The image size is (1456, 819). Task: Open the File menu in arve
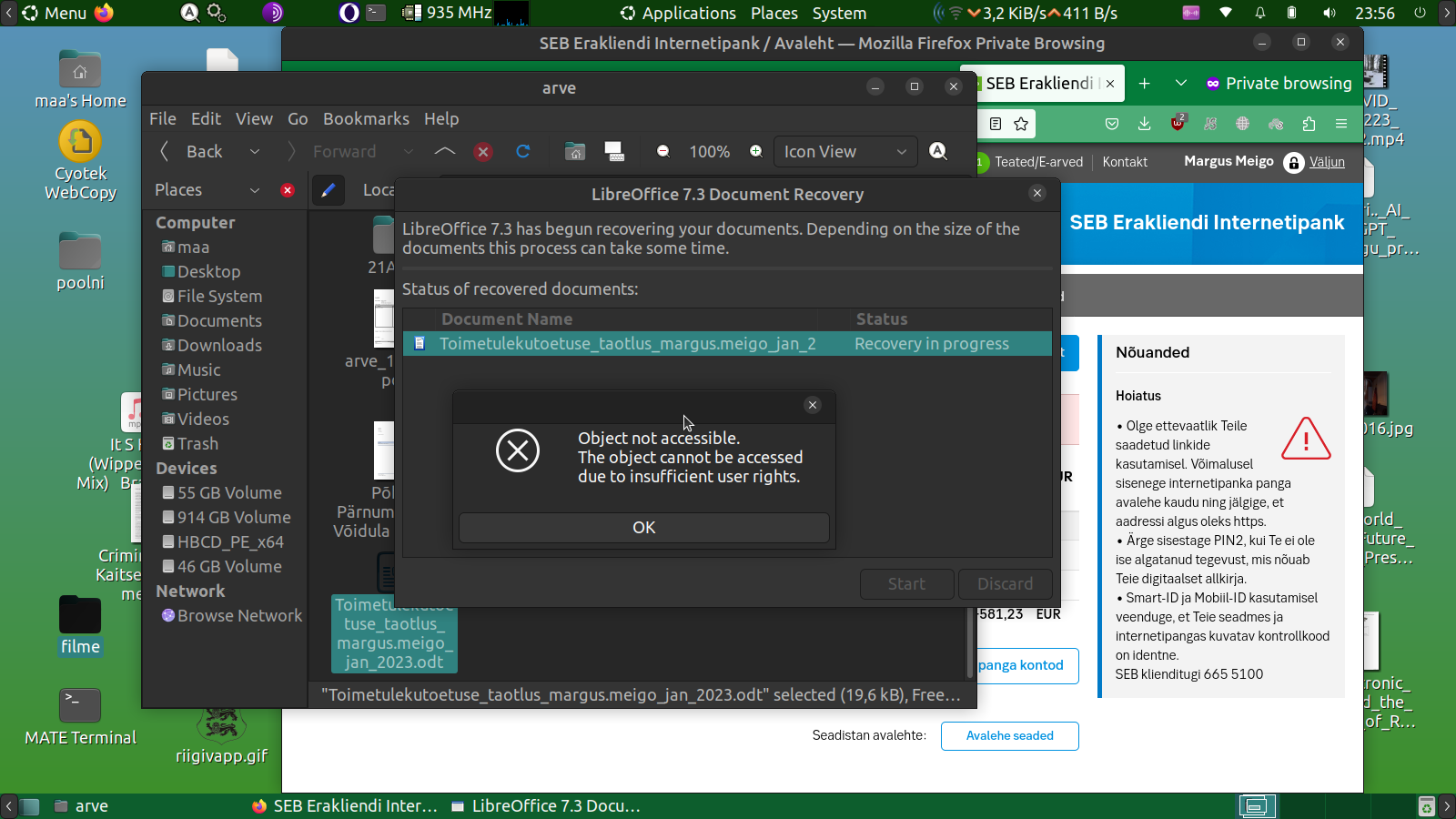point(163,119)
